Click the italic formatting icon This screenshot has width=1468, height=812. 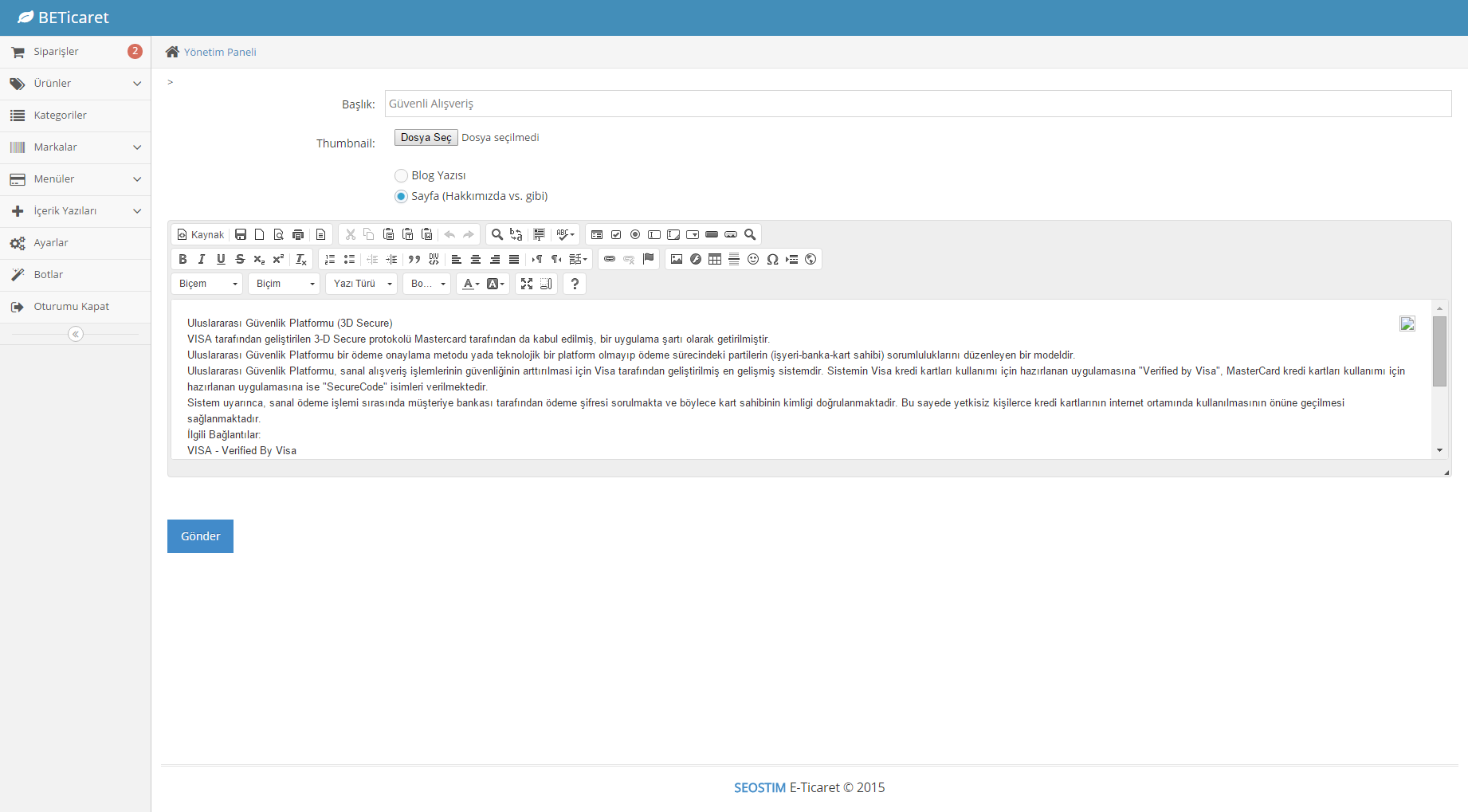[x=202, y=259]
